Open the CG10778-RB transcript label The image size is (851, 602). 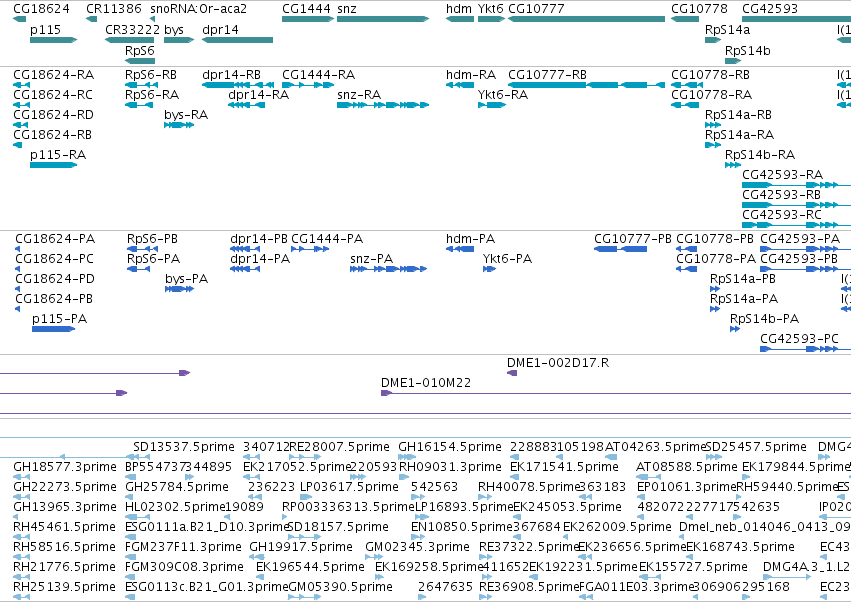tap(710, 74)
